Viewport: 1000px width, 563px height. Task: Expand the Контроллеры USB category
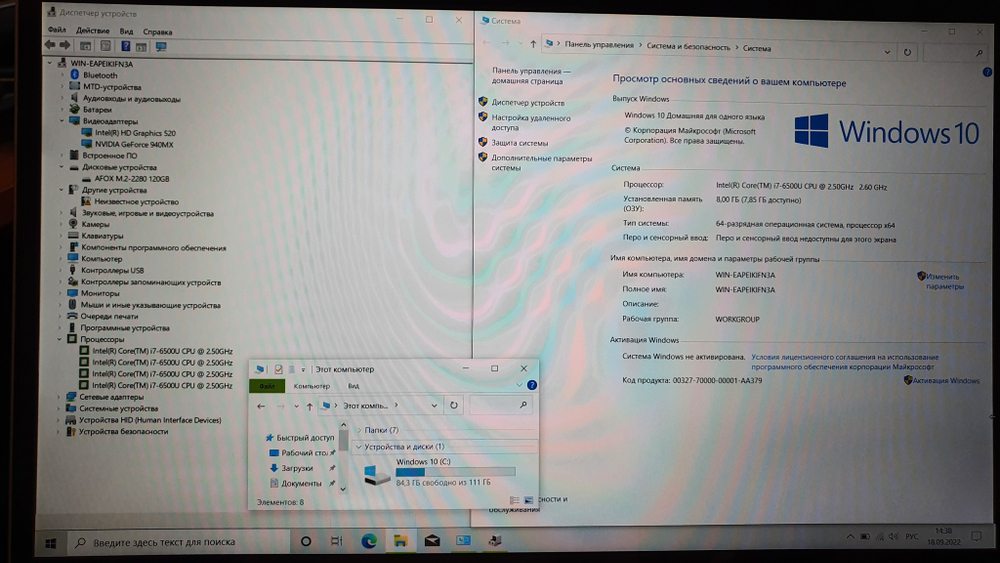61,270
